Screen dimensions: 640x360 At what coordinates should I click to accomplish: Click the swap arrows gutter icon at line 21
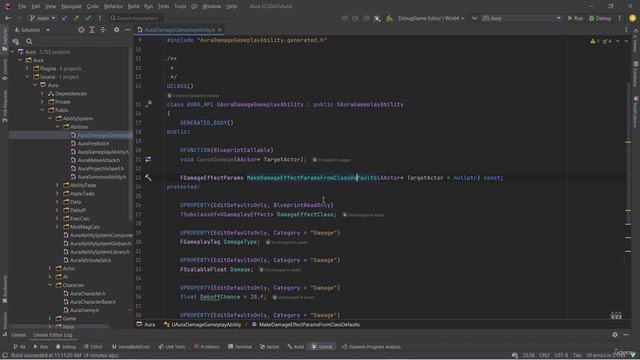click(x=148, y=159)
